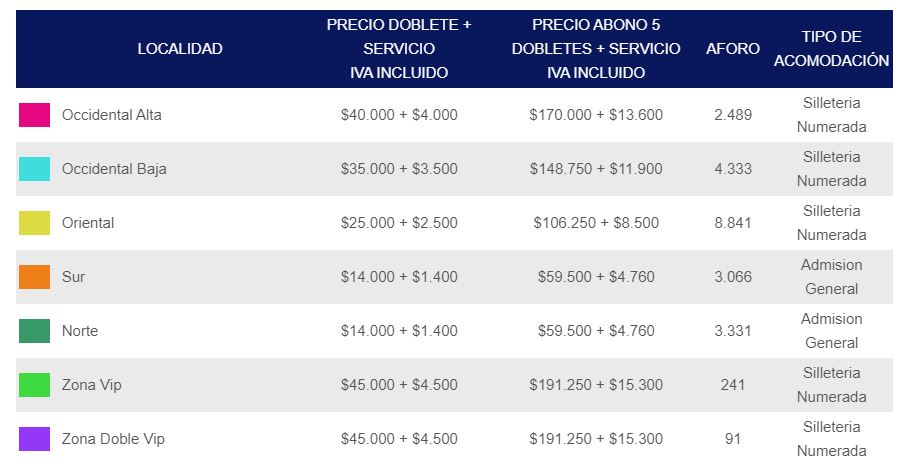Click the yellow Oriental color swatch
Viewport: 906px width, 474px height.
[34, 223]
